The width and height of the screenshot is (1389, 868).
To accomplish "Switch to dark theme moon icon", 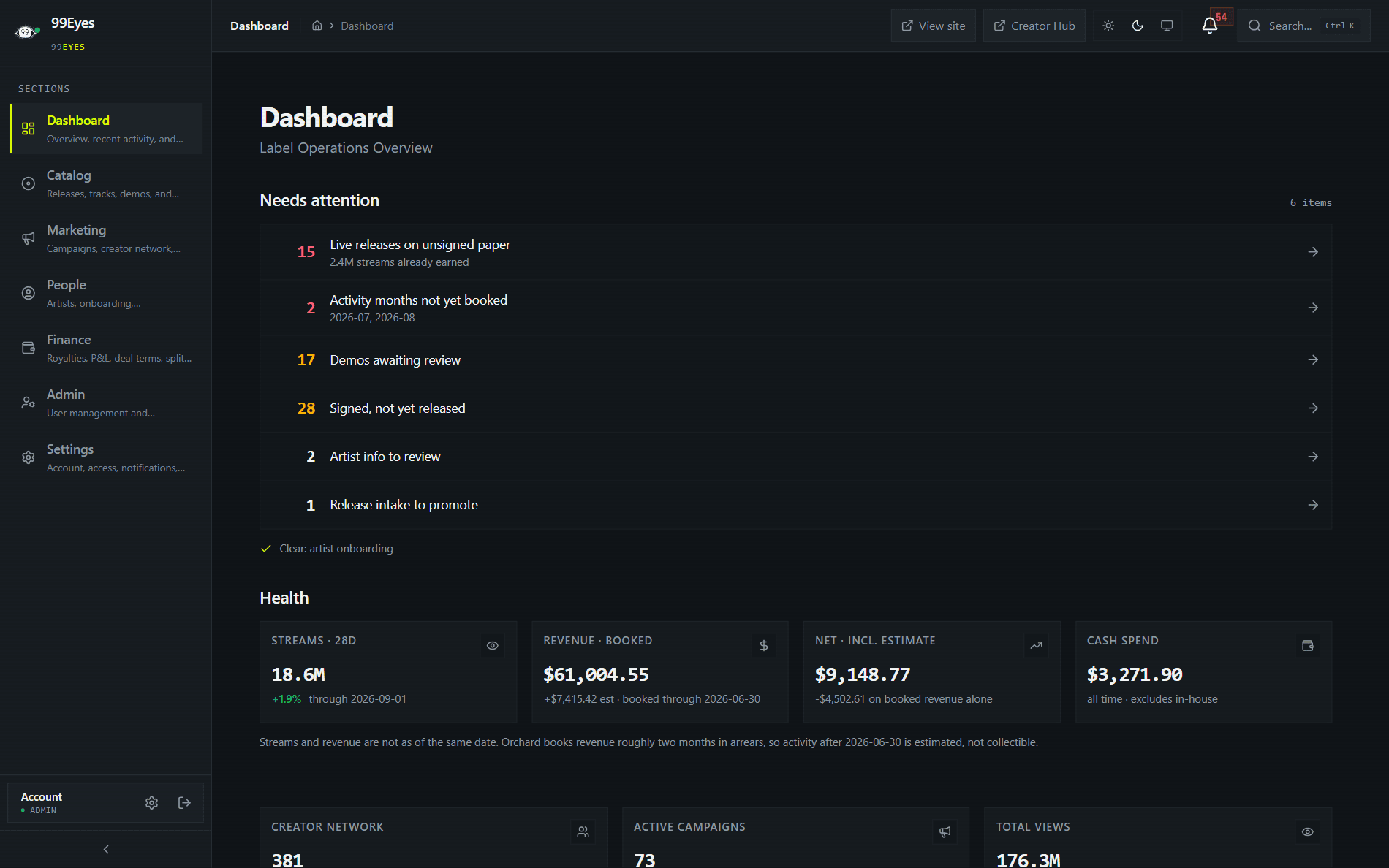I will 1138,26.
